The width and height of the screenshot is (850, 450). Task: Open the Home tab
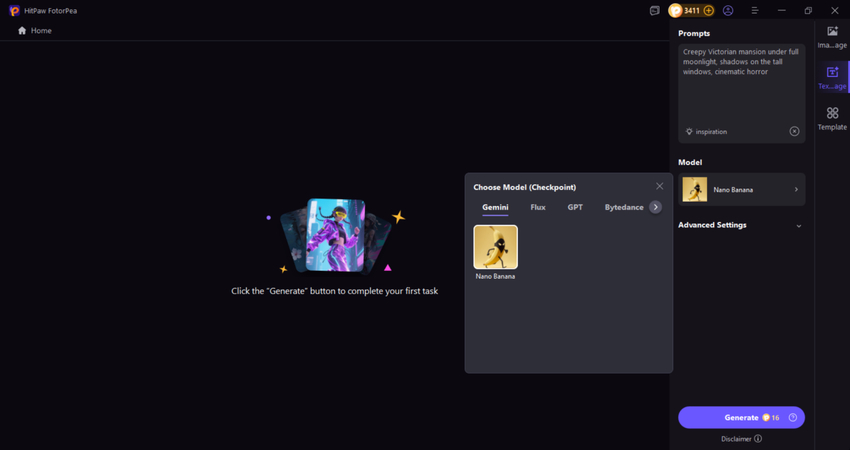click(35, 30)
